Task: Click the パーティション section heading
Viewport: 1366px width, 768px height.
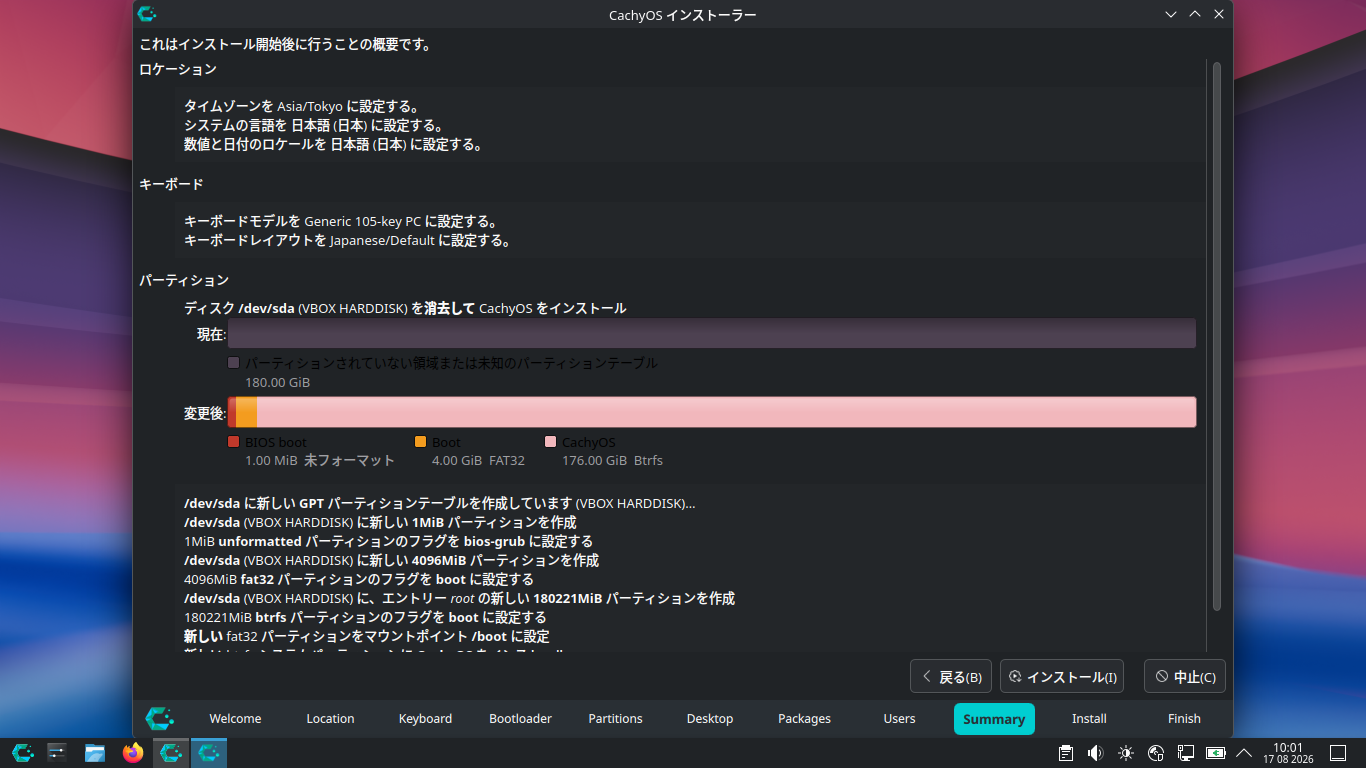Action: [x=184, y=280]
